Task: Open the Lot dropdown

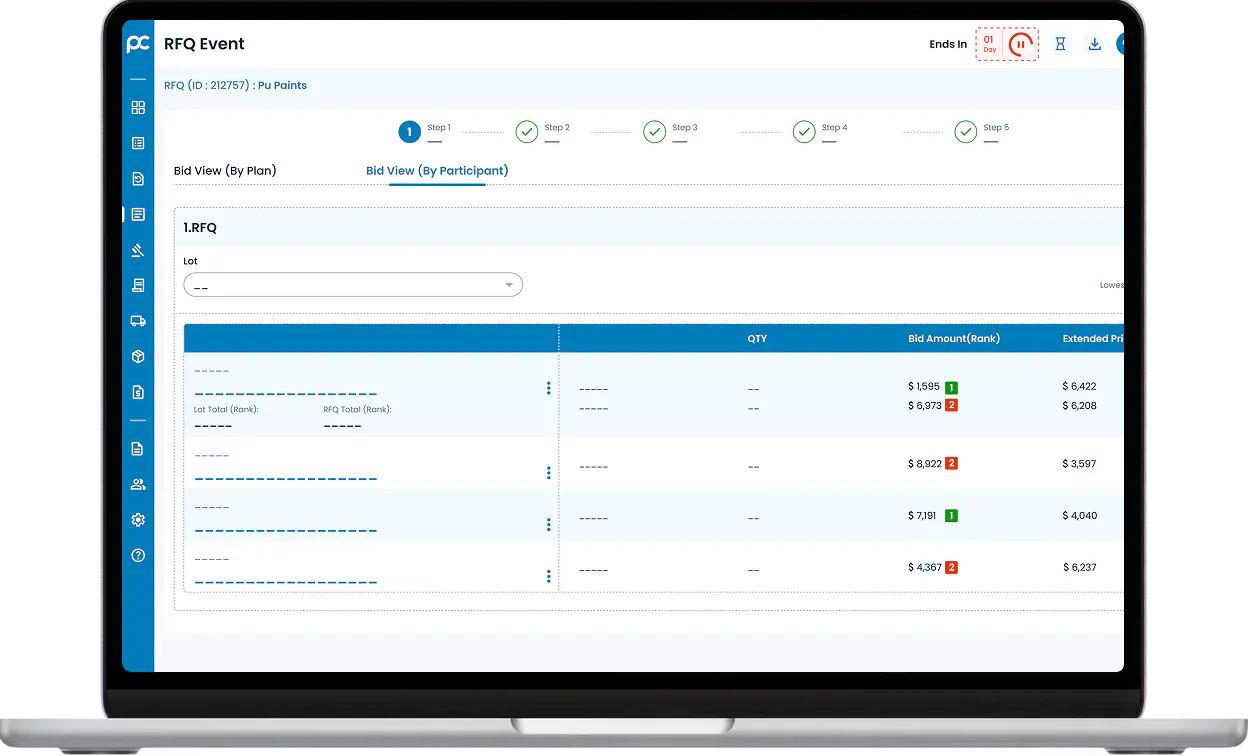Action: tap(353, 285)
